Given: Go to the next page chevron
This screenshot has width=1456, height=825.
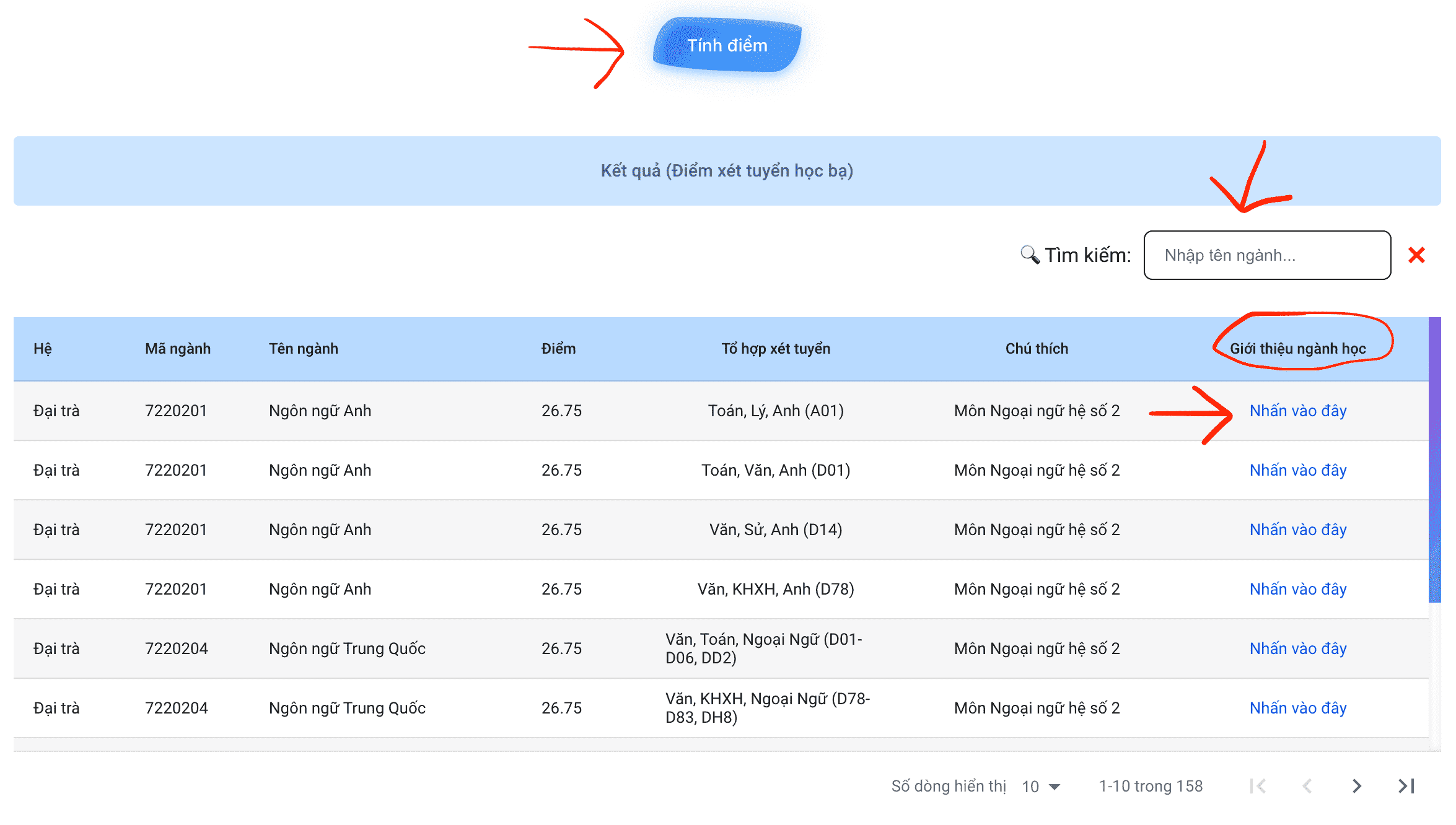Looking at the screenshot, I should [1357, 786].
